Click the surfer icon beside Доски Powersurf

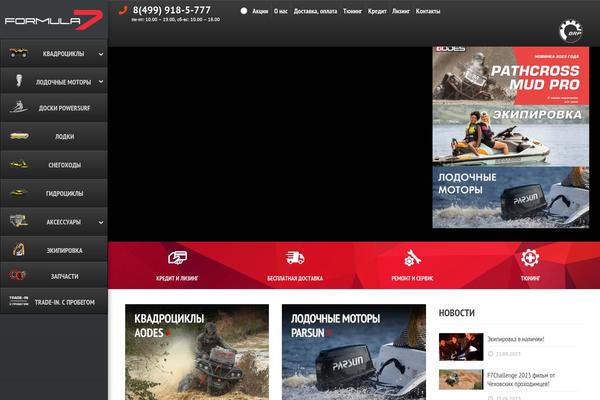(18, 107)
